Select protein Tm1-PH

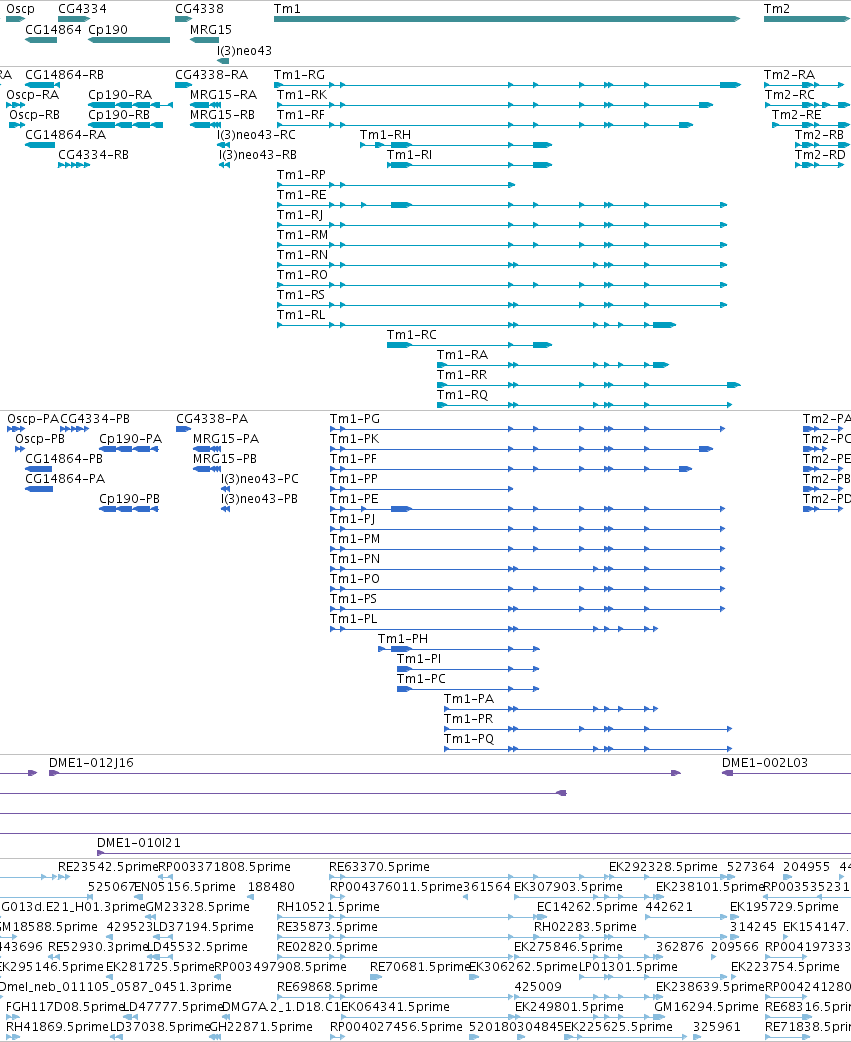point(459,649)
